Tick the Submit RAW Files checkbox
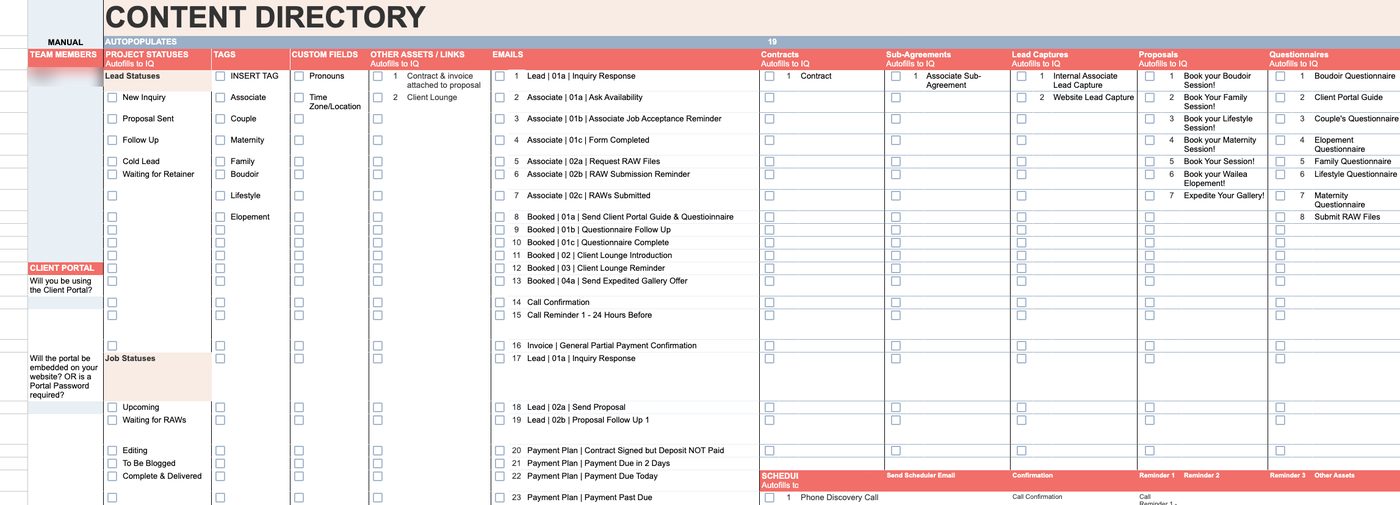This screenshot has height=505, width=1400. point(1280,217)
